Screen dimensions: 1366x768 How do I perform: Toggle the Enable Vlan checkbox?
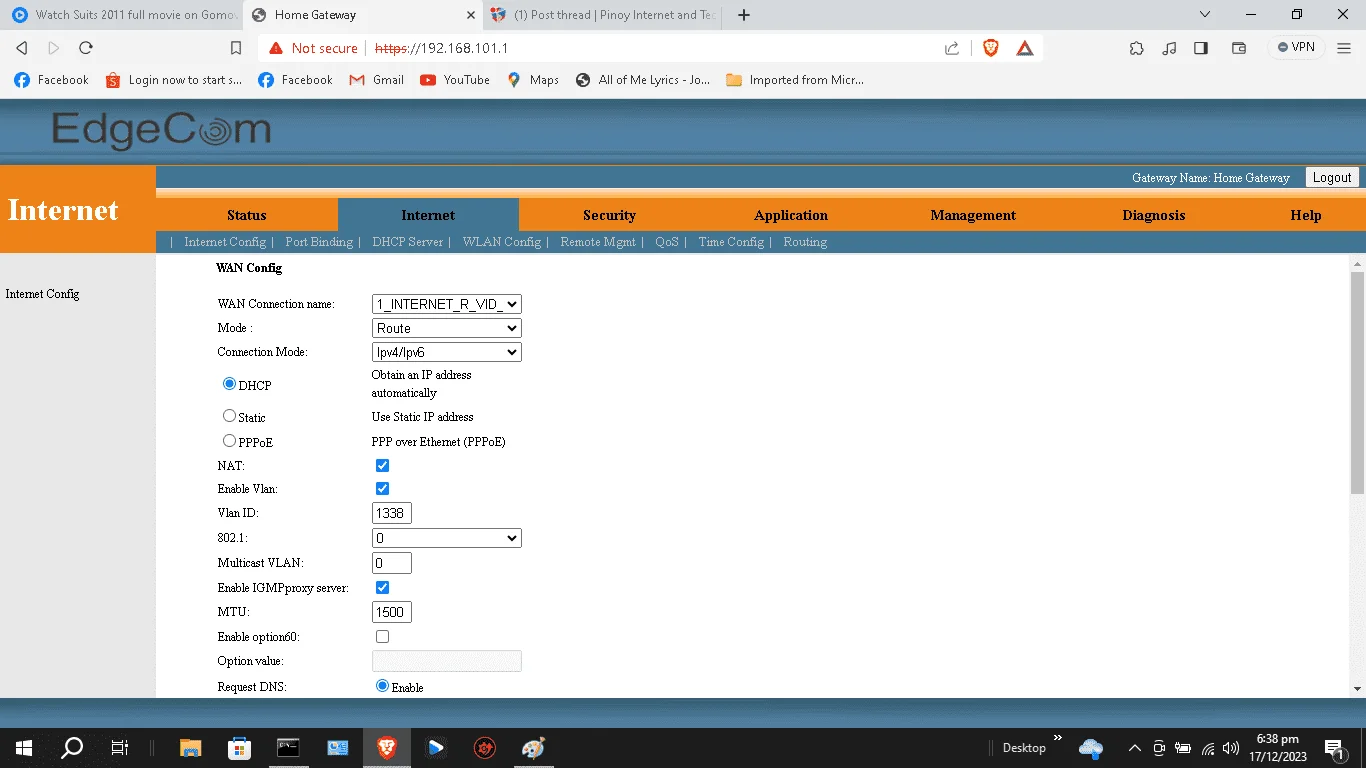382,488
